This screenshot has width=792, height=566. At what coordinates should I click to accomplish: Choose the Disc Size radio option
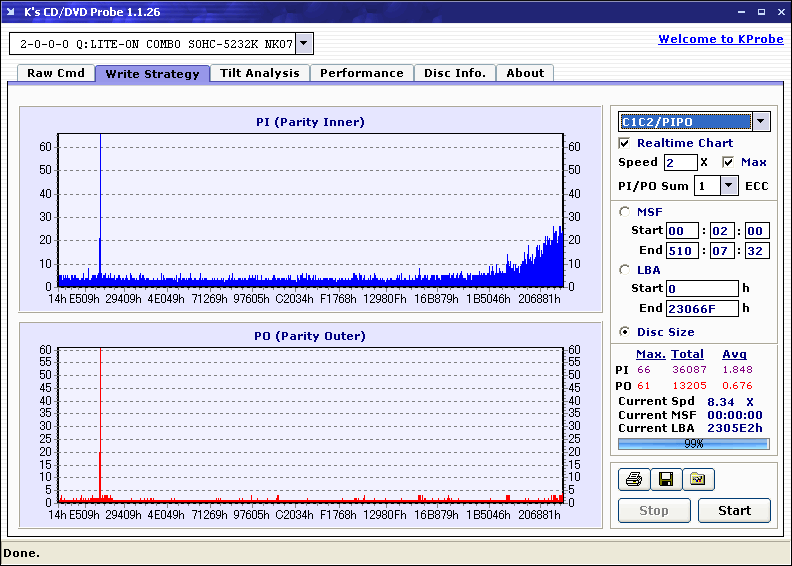pos(625,332)
